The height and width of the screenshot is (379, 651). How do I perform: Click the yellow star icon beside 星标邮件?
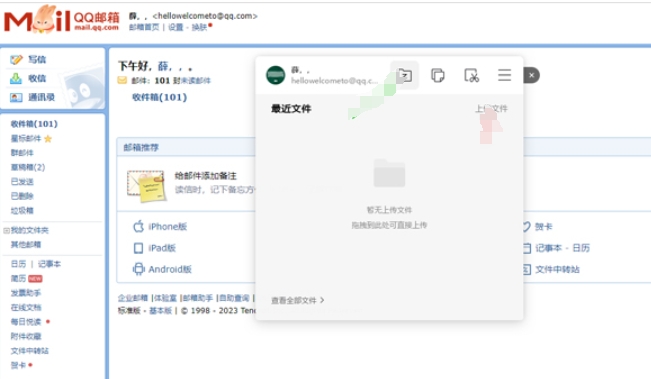48,139
